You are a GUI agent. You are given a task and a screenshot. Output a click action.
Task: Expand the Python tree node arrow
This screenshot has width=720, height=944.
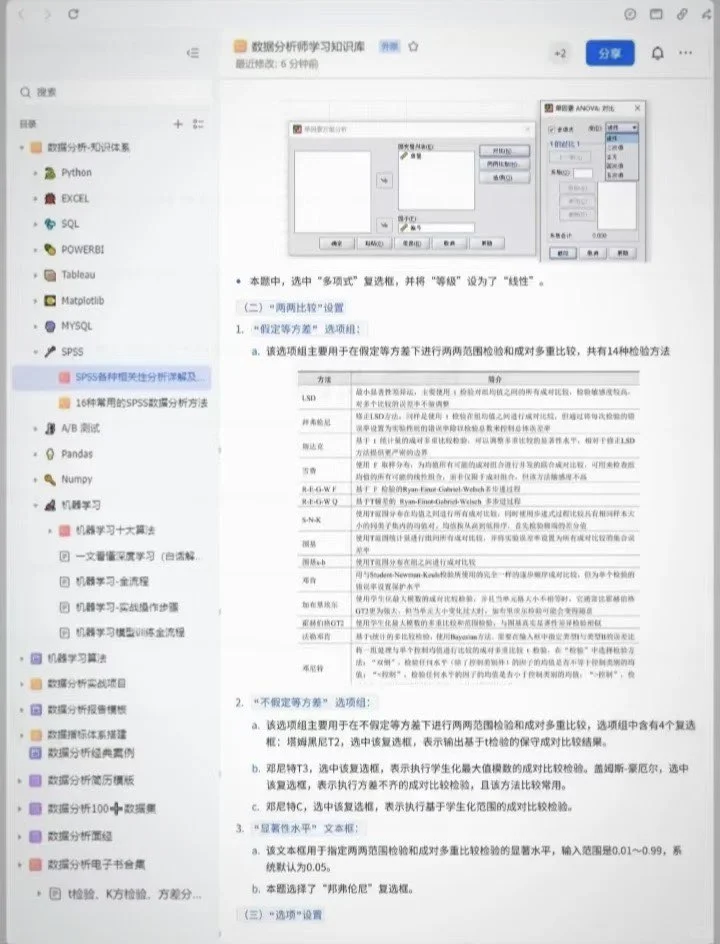pyautogui.click(x=36, y=173)
